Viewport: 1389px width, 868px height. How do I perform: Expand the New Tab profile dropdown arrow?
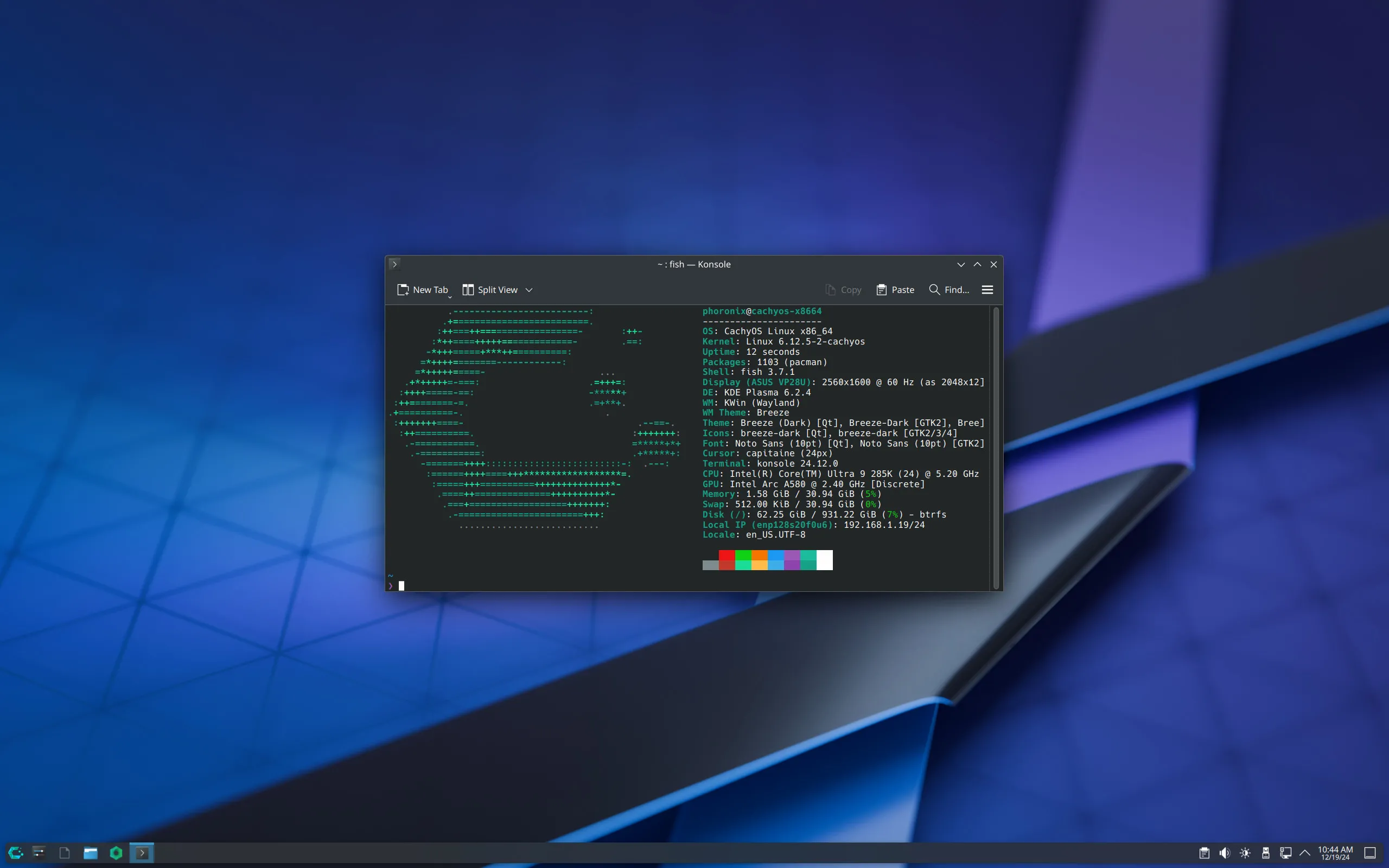(x=450, y=297)
